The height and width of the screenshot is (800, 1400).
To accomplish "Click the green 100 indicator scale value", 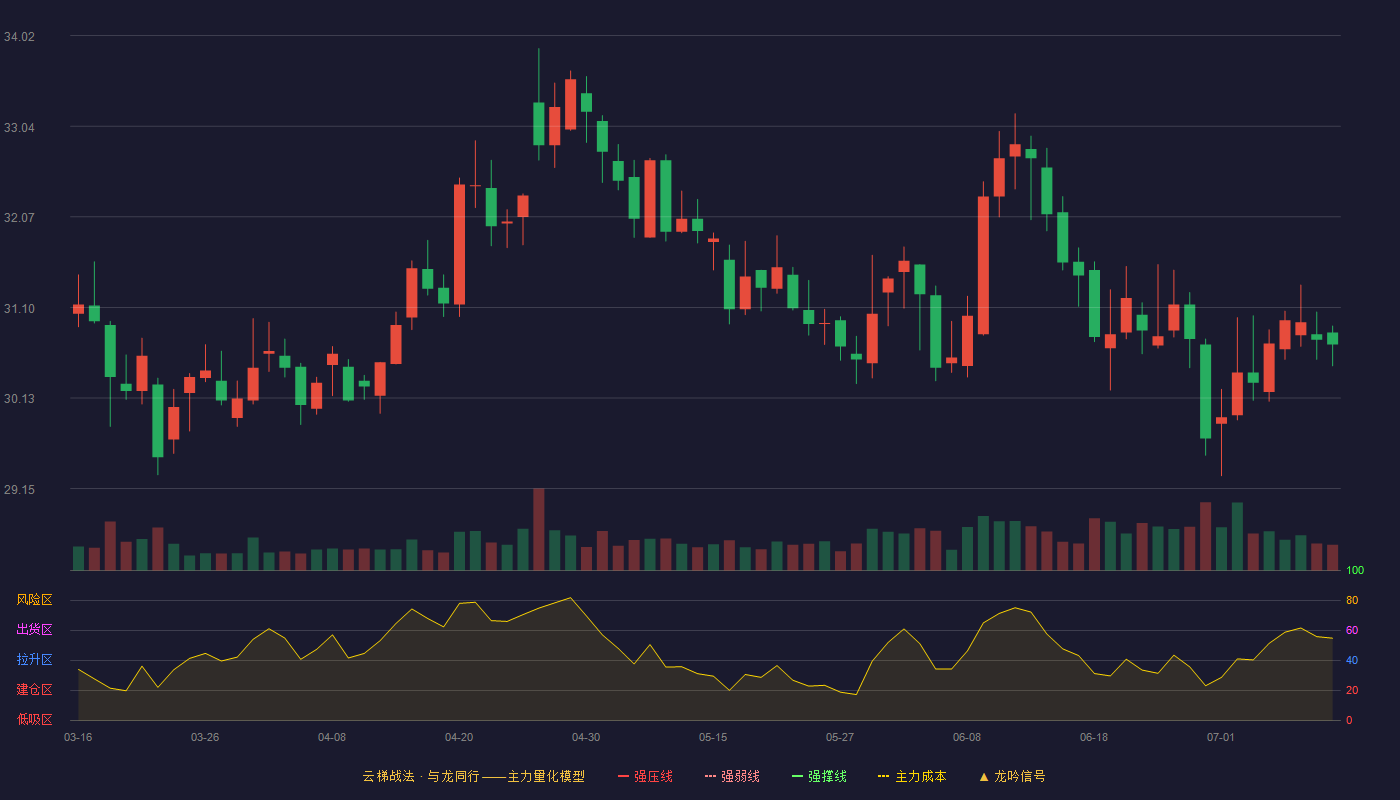I will pyautogui.click(x=1355, y=571).
